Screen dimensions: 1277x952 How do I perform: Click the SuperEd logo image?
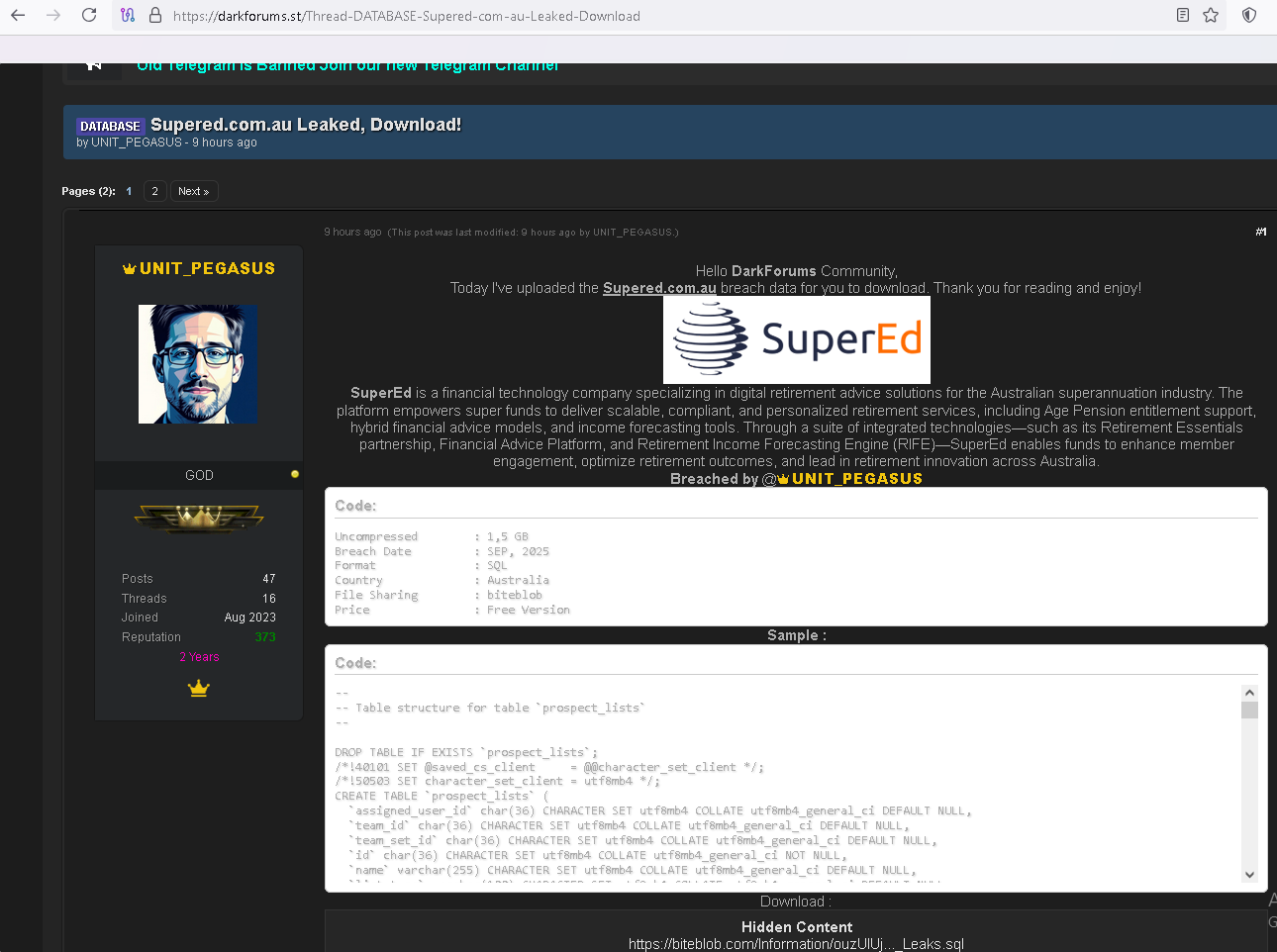[796, 339]
